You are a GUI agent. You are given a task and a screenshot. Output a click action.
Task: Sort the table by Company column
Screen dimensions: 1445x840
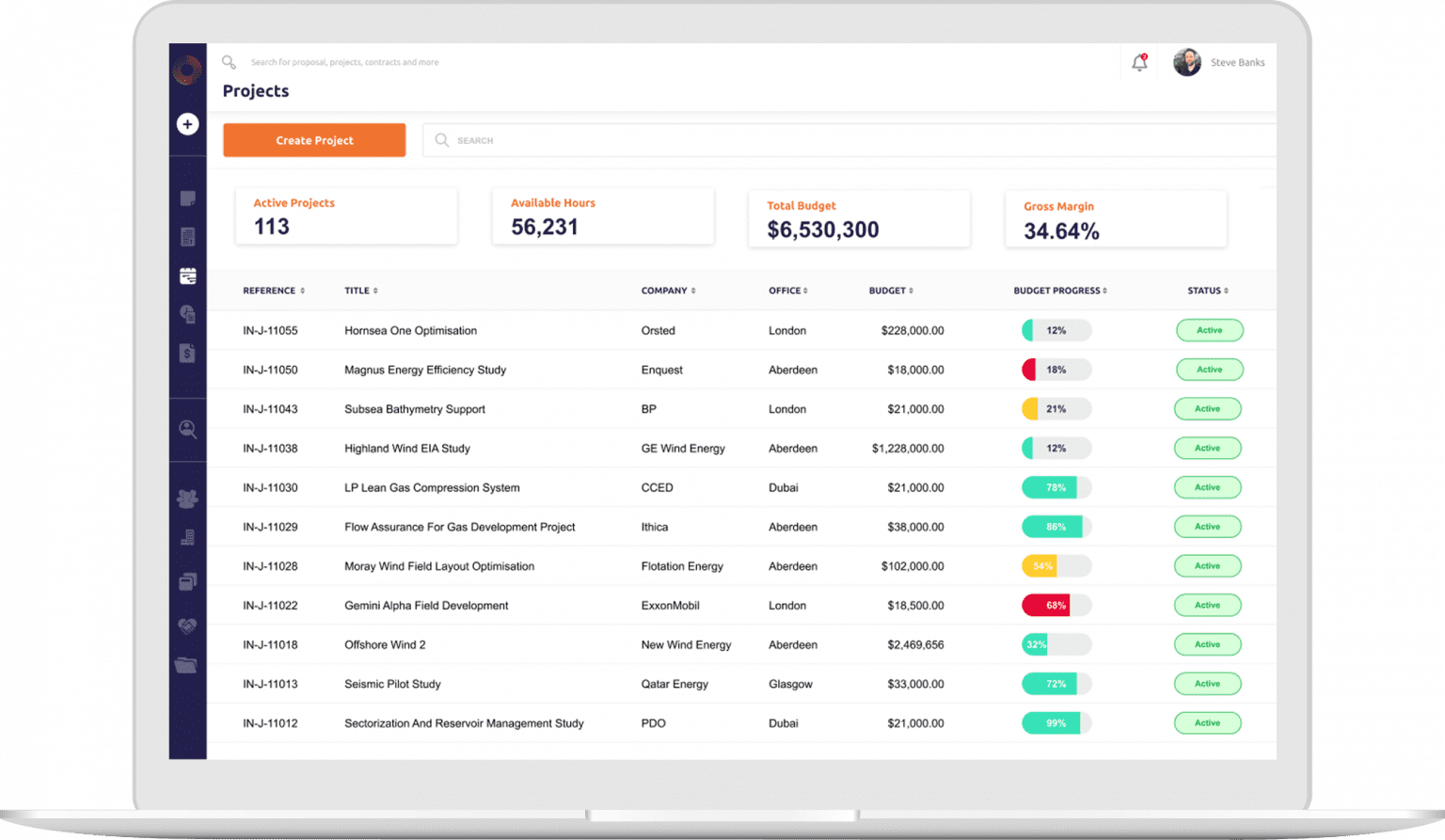pos(668,291)
